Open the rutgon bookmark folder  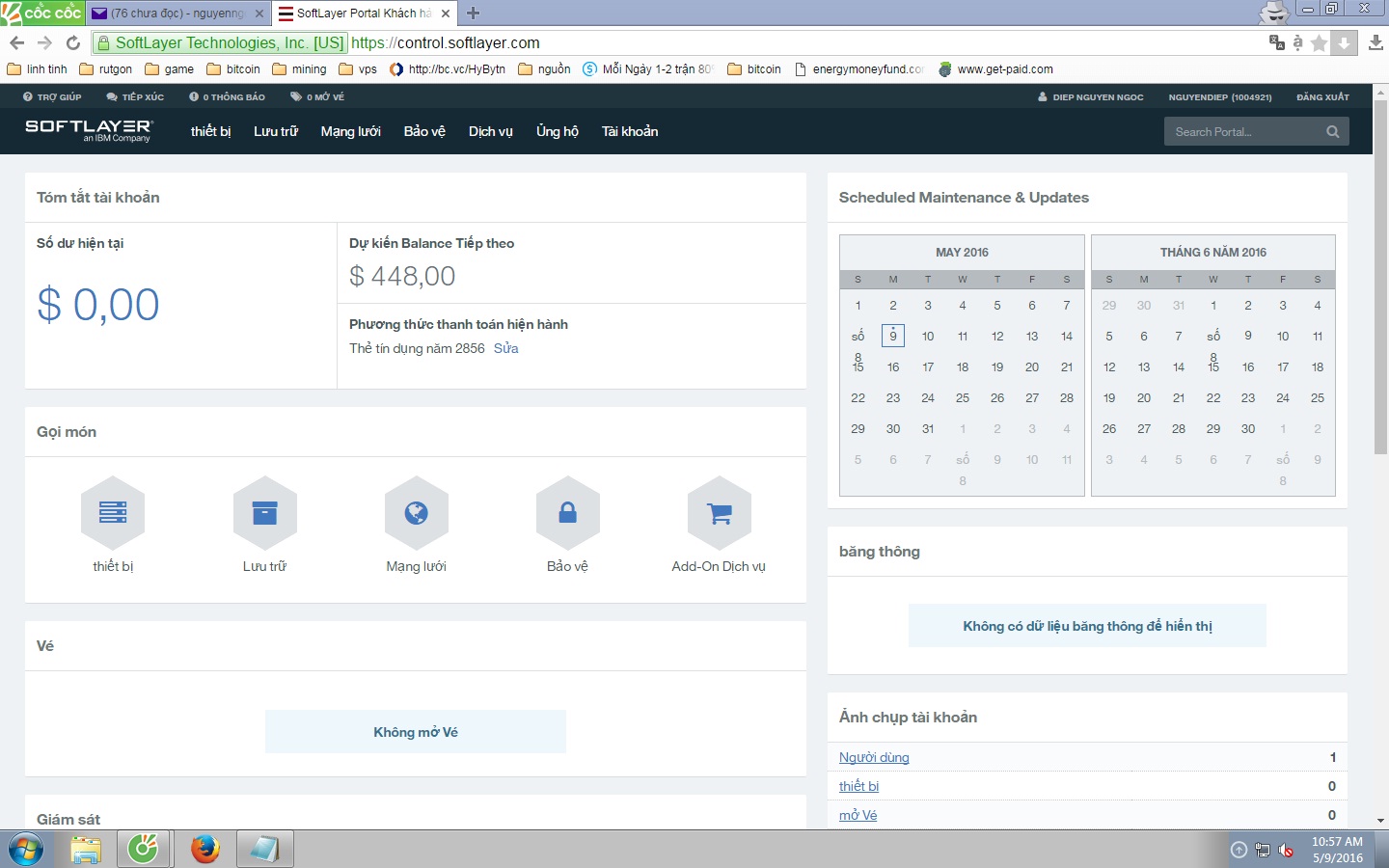coord(106,69)
